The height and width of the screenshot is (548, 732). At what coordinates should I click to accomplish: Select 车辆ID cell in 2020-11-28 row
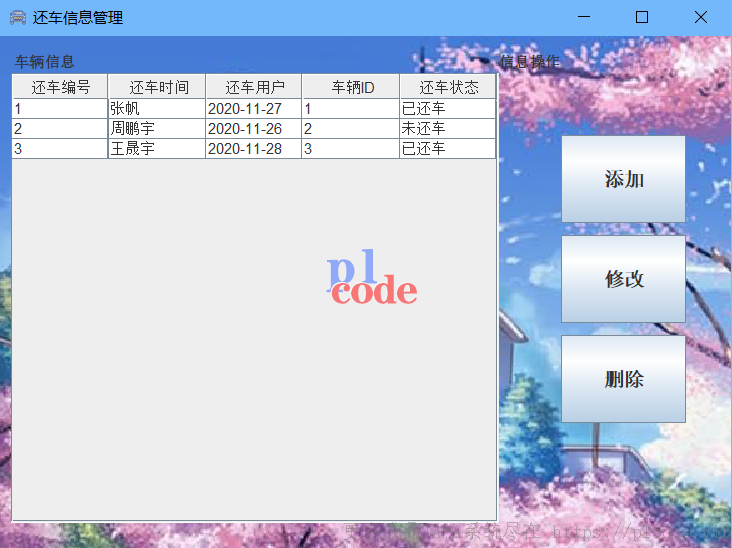[351, 149]
